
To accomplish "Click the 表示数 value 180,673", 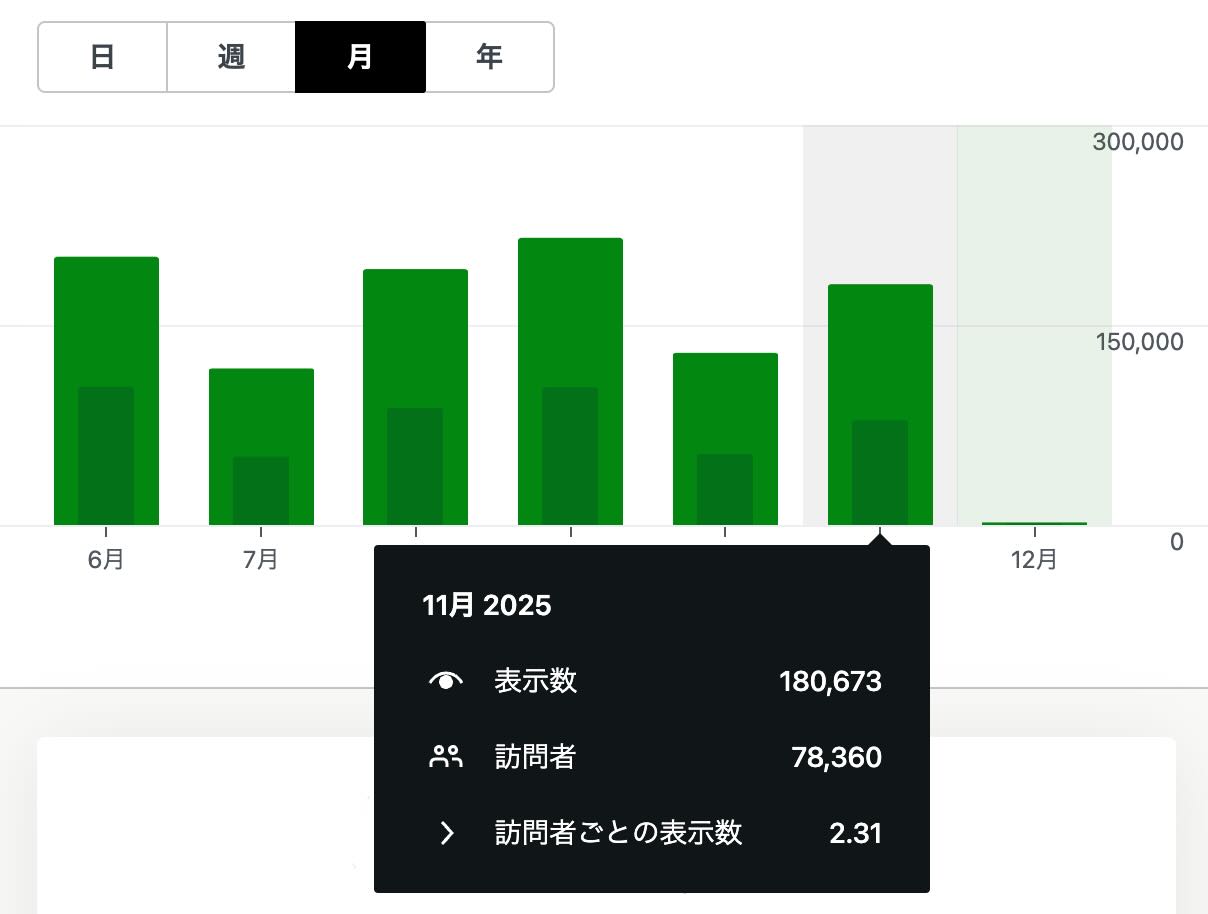I will pyautogui.click(x=830, y=682).
